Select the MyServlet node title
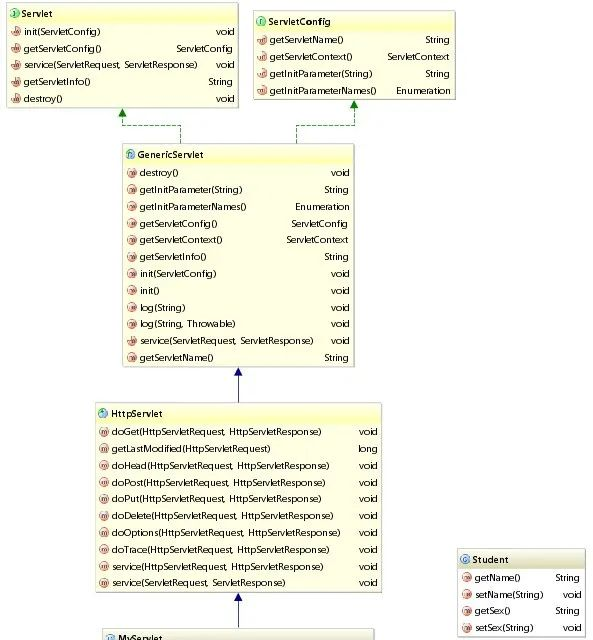This screenshot has width=593, height=640. coord(140,636)
